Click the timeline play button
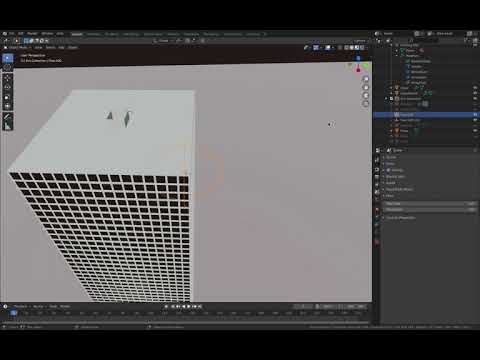The image size is (480, 360). 189,306
